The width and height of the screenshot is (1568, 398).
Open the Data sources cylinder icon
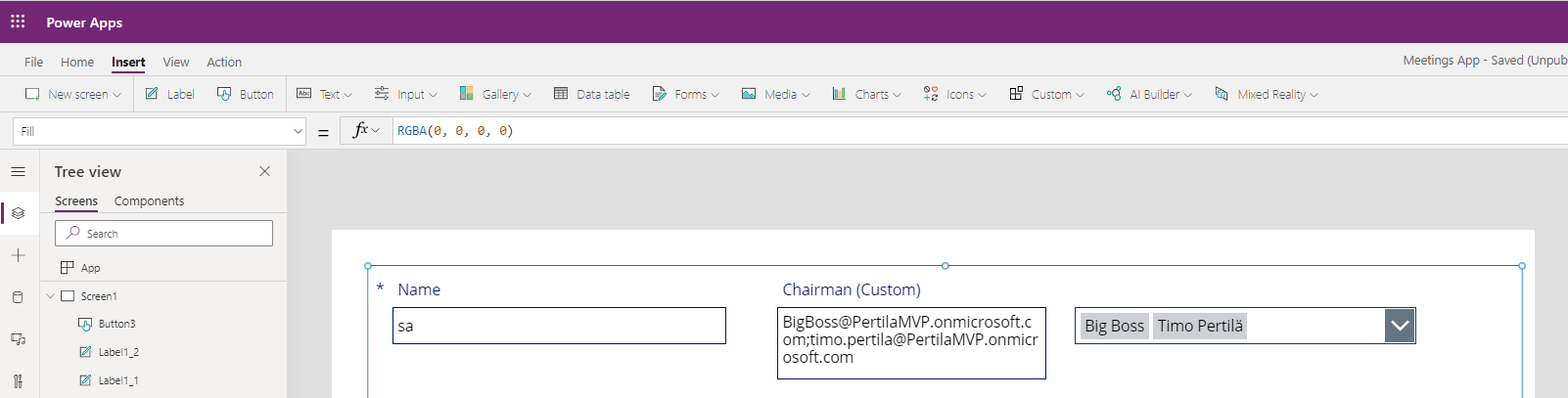click(x=18, y=297)
